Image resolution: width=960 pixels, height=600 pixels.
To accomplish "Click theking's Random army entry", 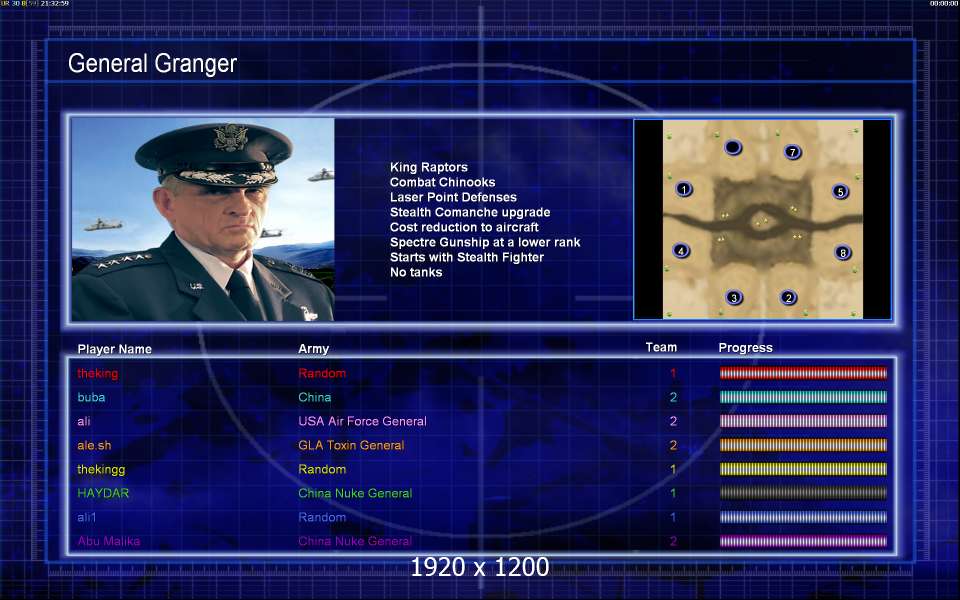I will (322, 373).
